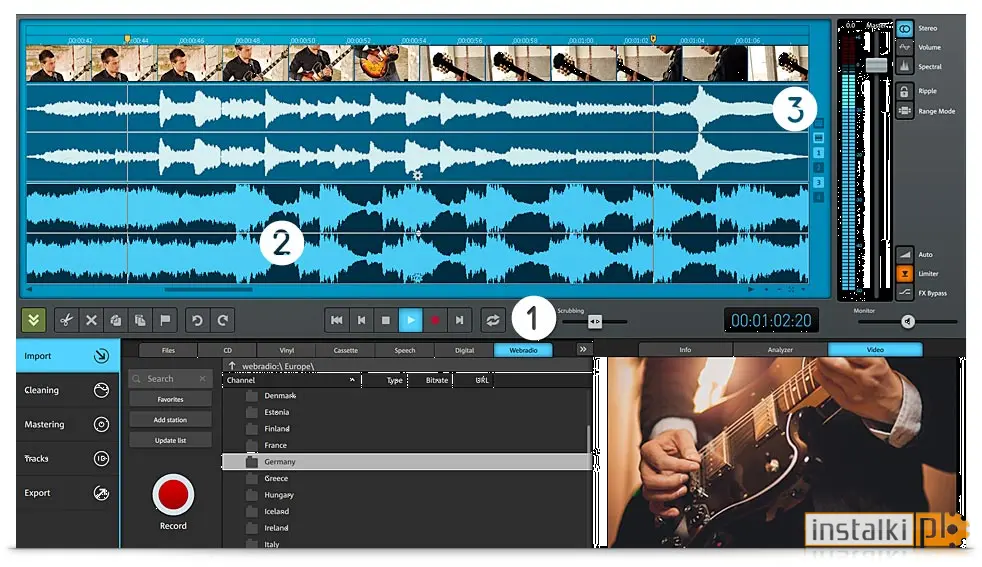Image resolution: width=982 pixels, height=567 pixels.
Task: Click the video preview of guitar
Action: coord(783,452)
